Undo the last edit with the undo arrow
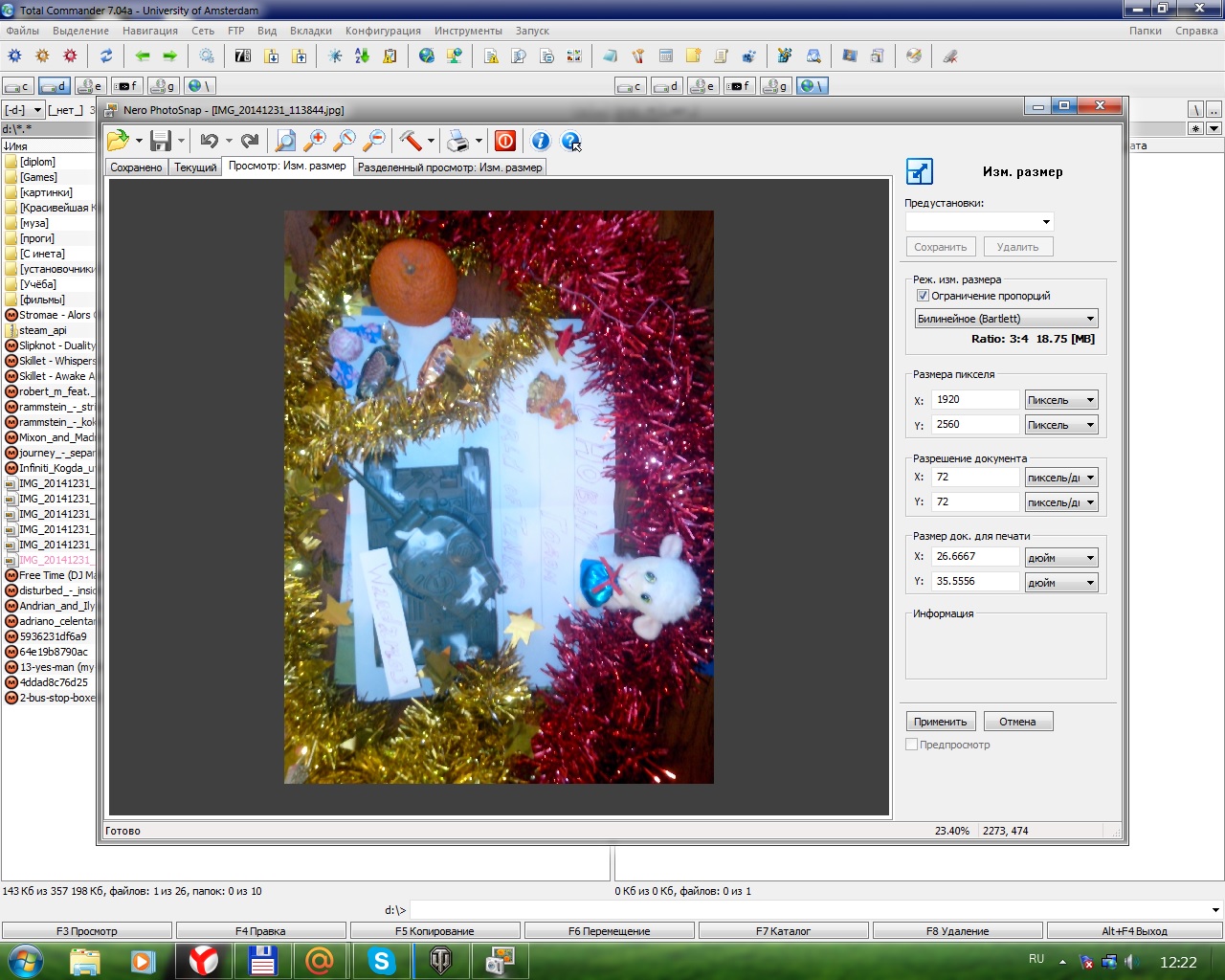 (x=209, y=142)
